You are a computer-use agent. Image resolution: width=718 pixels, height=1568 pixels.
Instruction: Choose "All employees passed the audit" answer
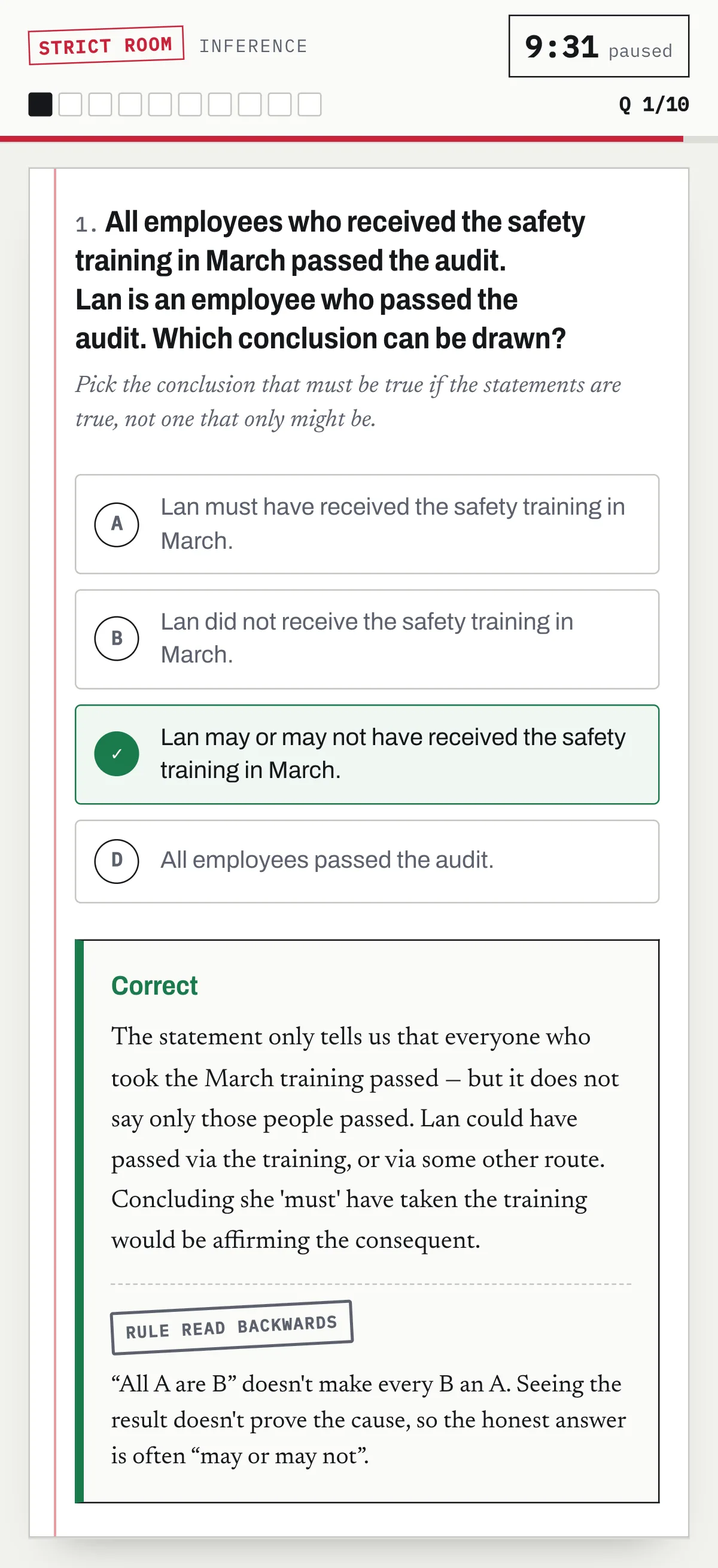point(367,861)
